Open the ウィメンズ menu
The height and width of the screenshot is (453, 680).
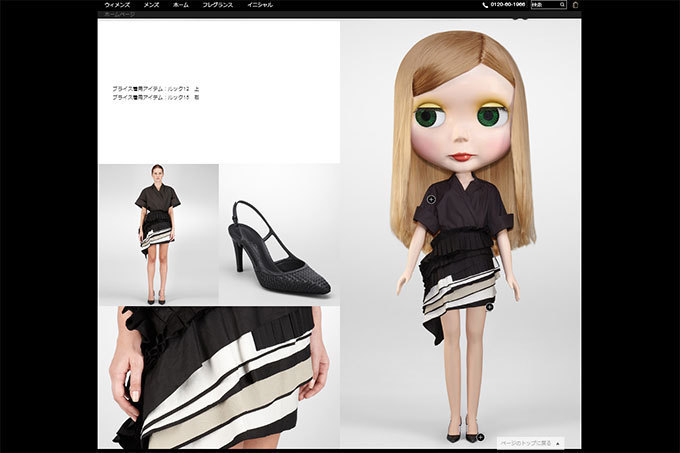coord(117,5)
